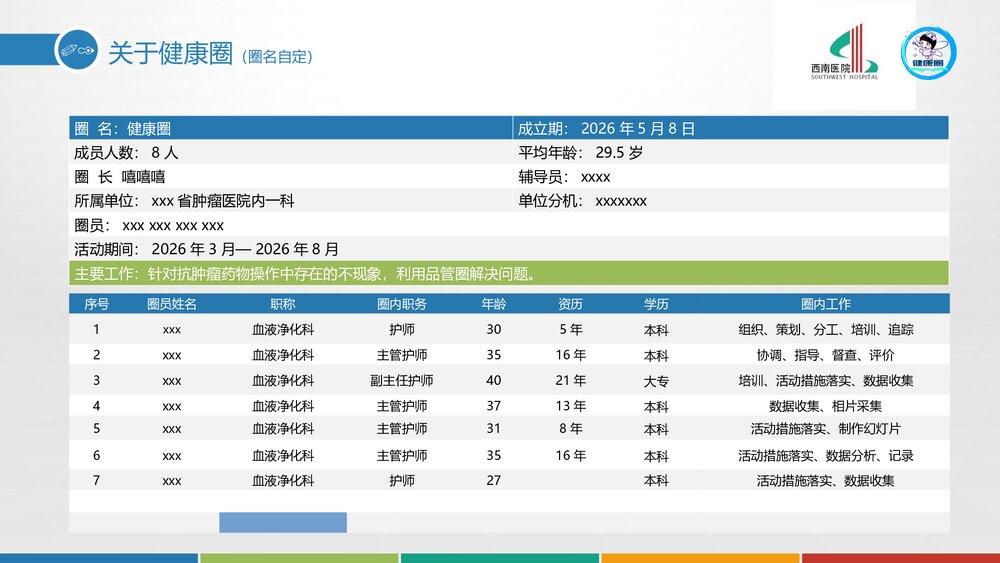1000x563 pixels.
Task: Click the age 40 cell
Action: click(x=494, y=381)
